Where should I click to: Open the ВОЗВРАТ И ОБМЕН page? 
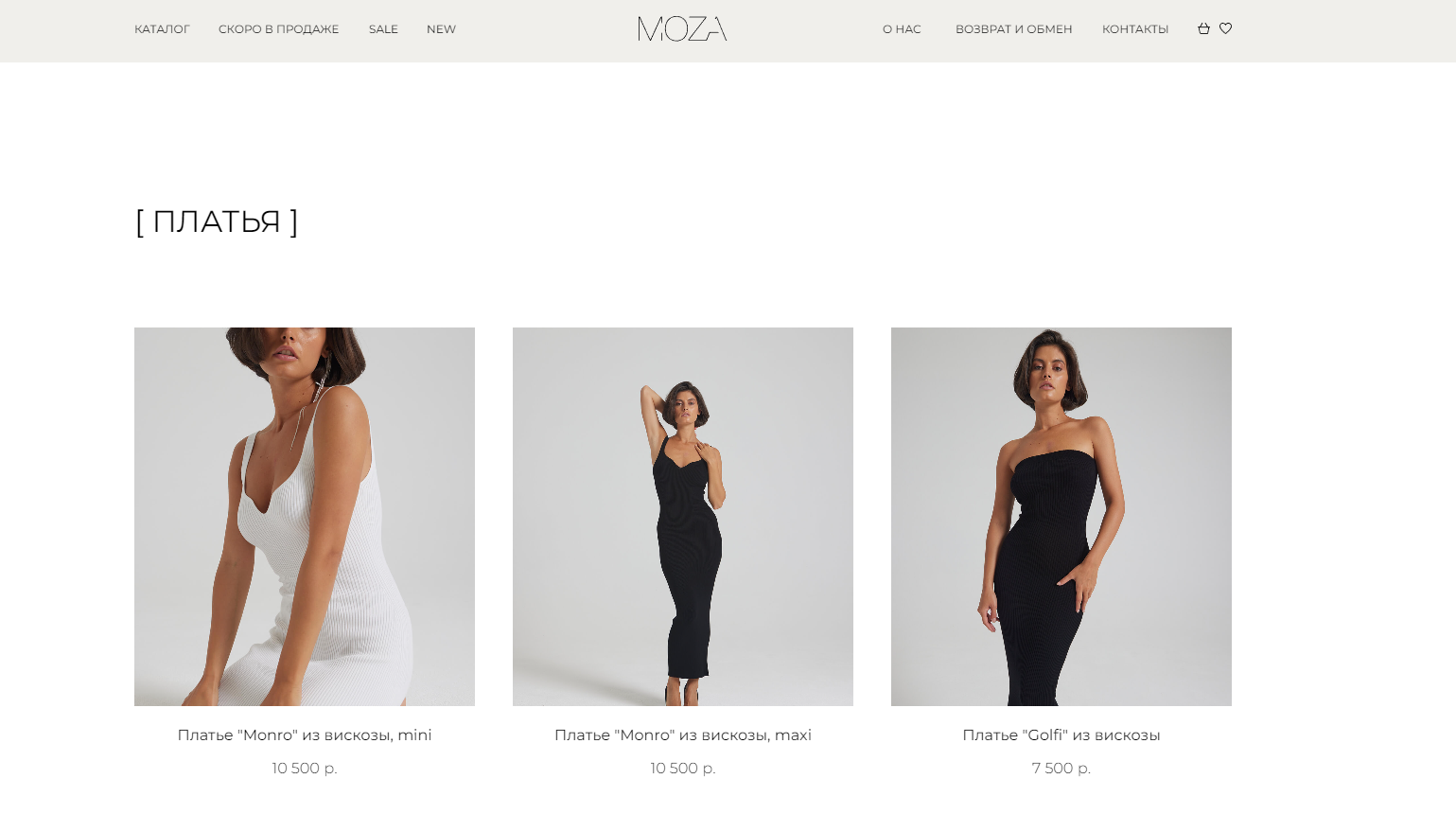1013,29
